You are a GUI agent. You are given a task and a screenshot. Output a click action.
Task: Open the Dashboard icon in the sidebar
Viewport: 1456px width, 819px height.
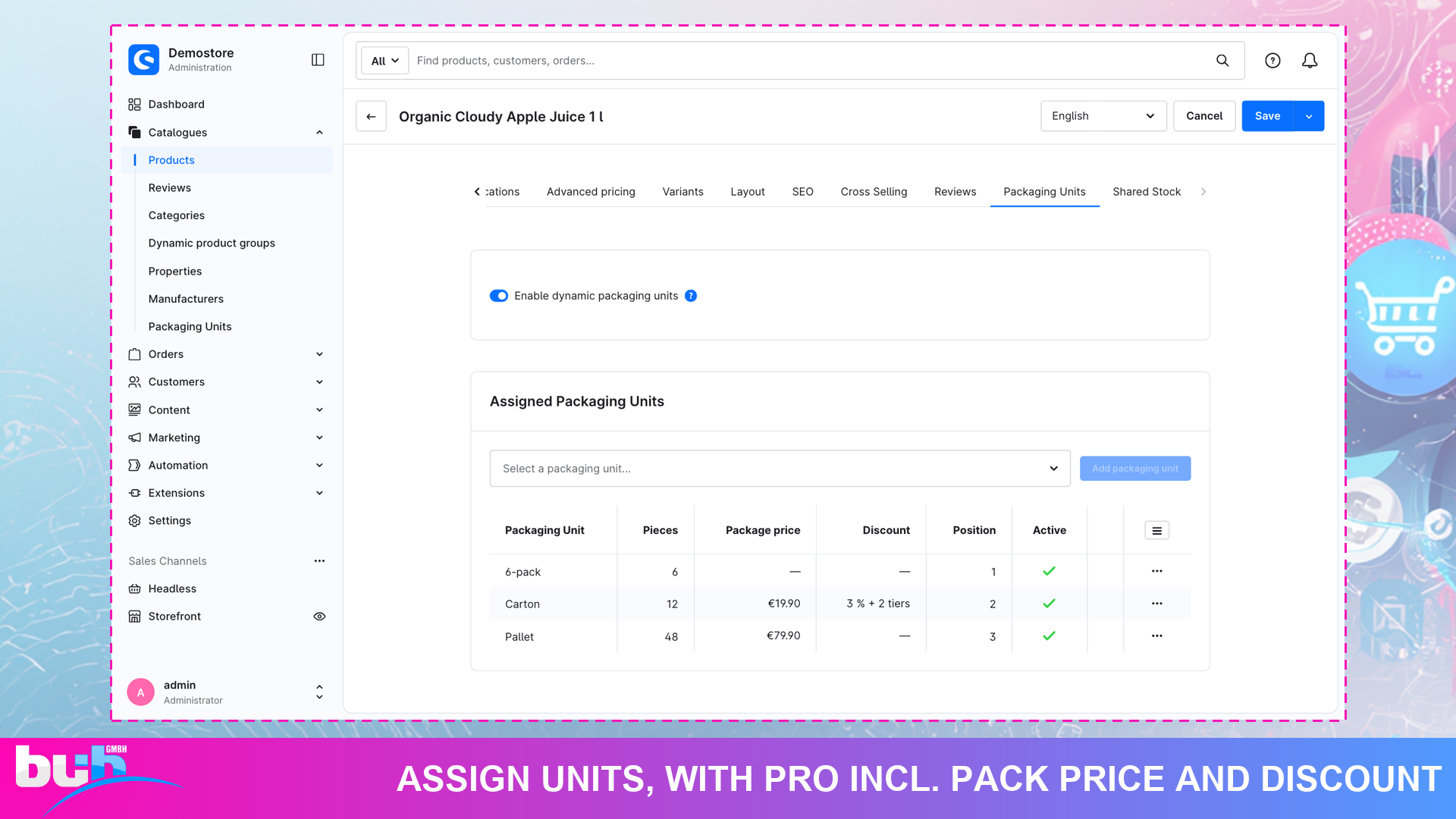point(134,104)
